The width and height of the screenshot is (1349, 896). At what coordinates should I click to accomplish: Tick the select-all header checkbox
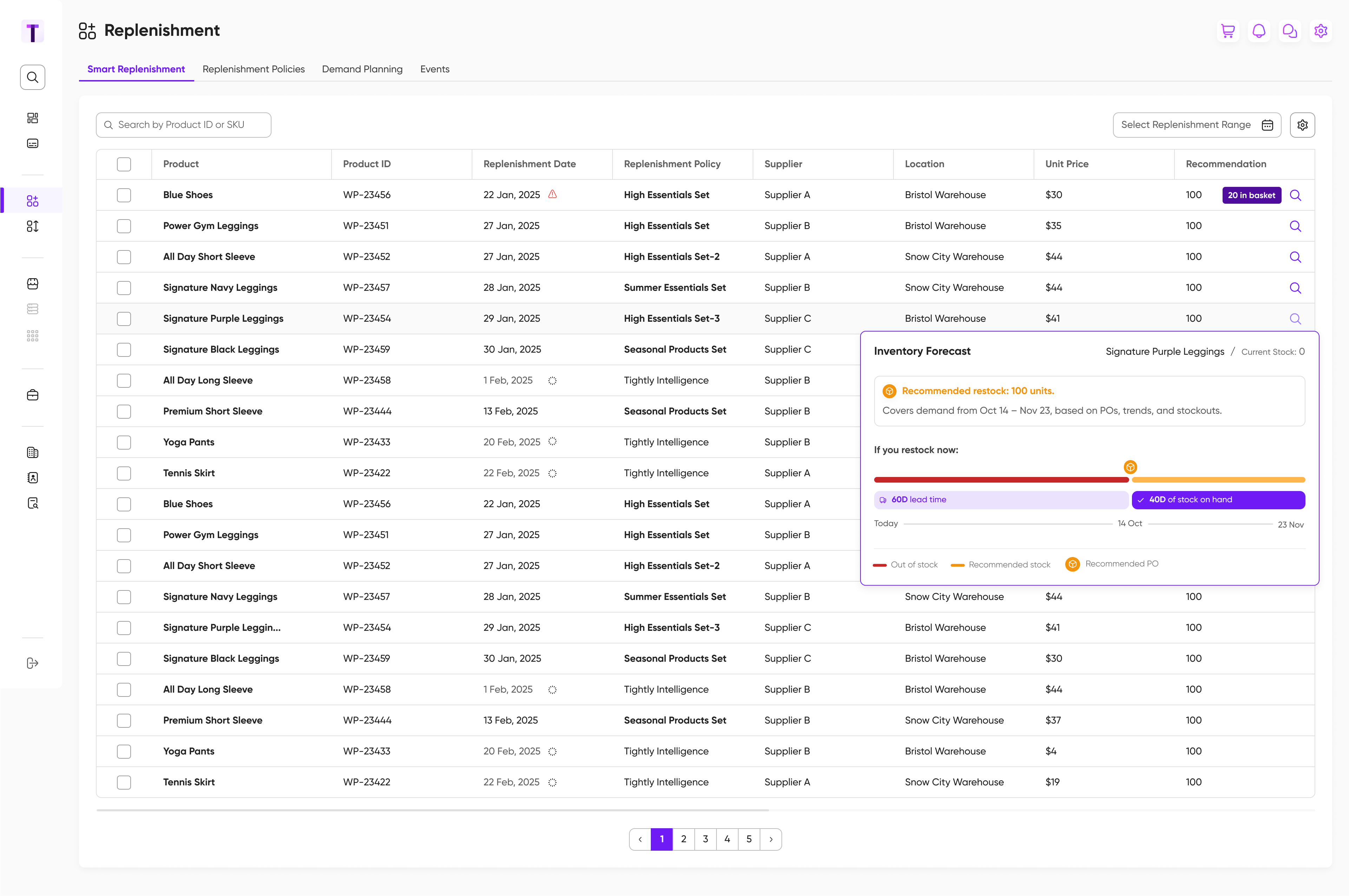tap(124, 165)
